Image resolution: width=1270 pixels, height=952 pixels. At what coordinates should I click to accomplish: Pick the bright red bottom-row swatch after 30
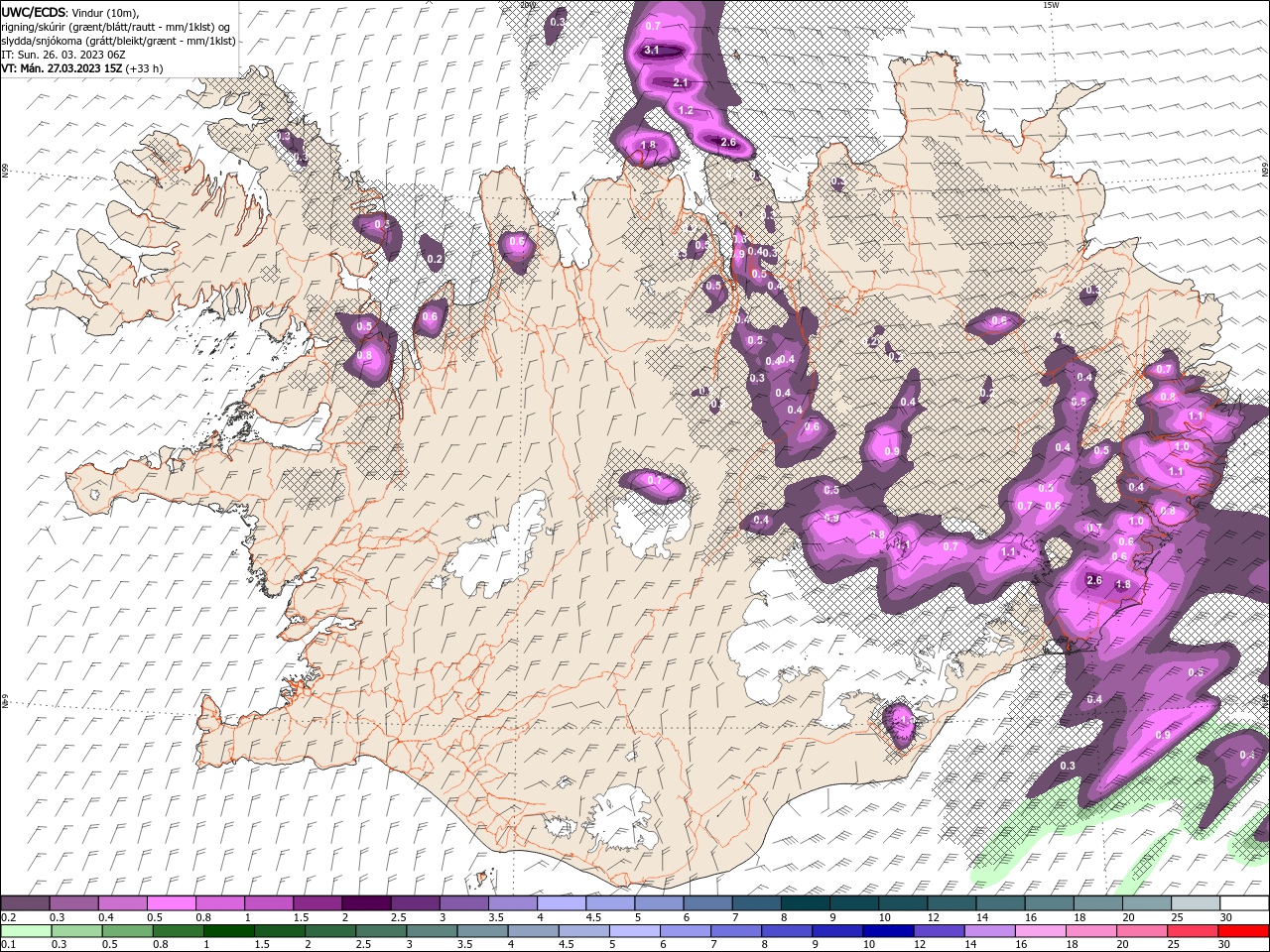pos(1242,930)
